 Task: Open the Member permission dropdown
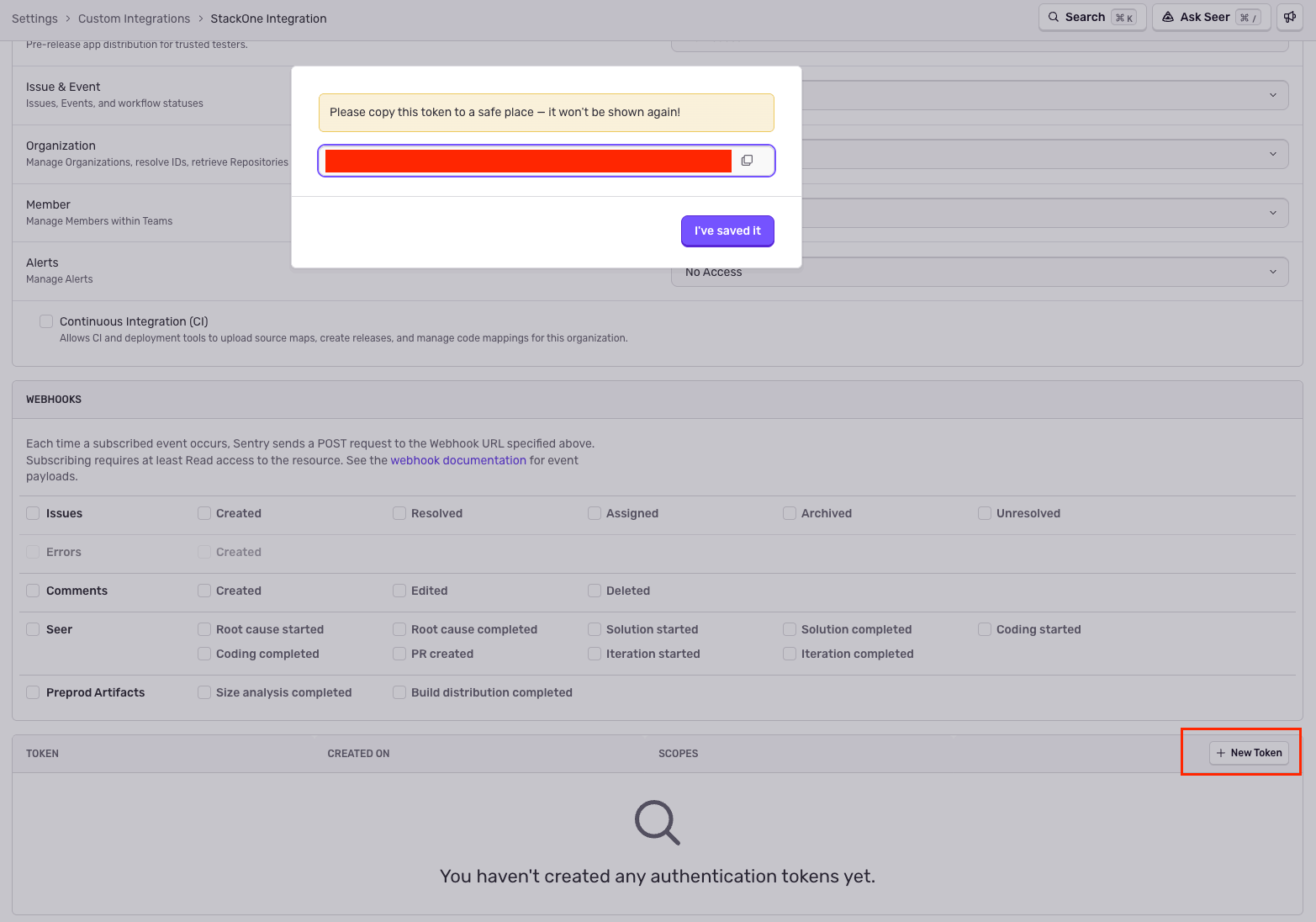pos(1045,213)
